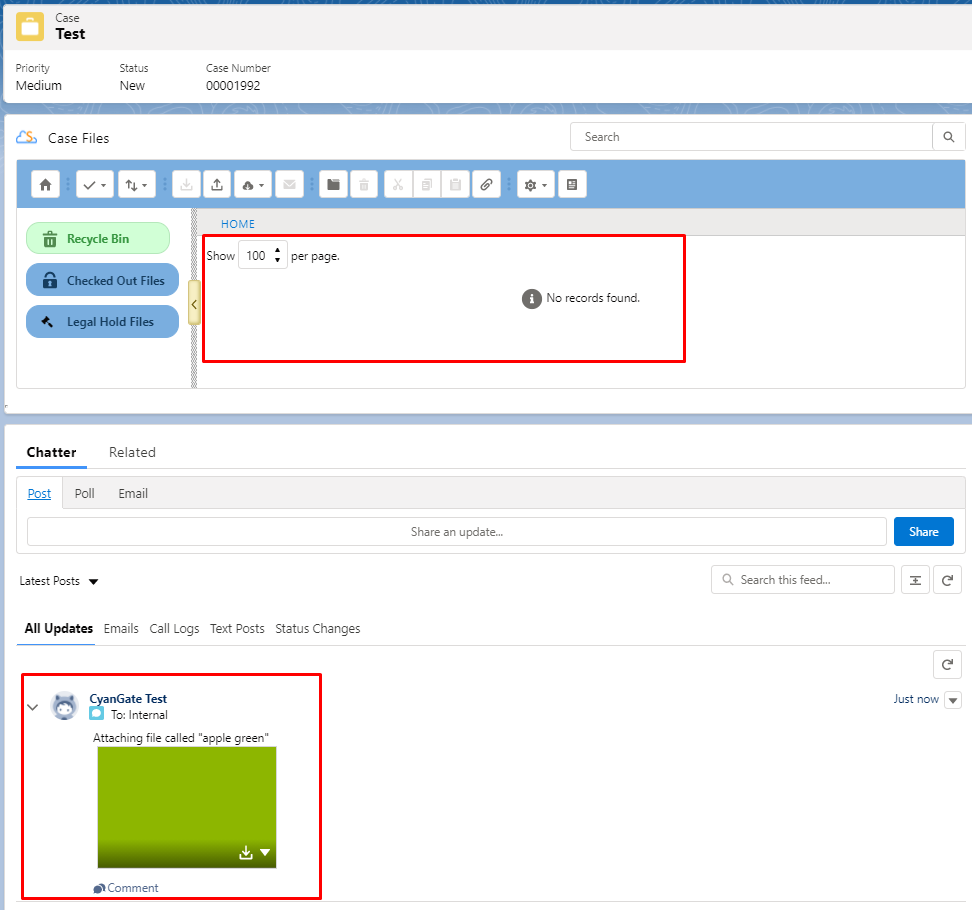
Task: Open the Recycle Bin
Action: coord(98,239)
